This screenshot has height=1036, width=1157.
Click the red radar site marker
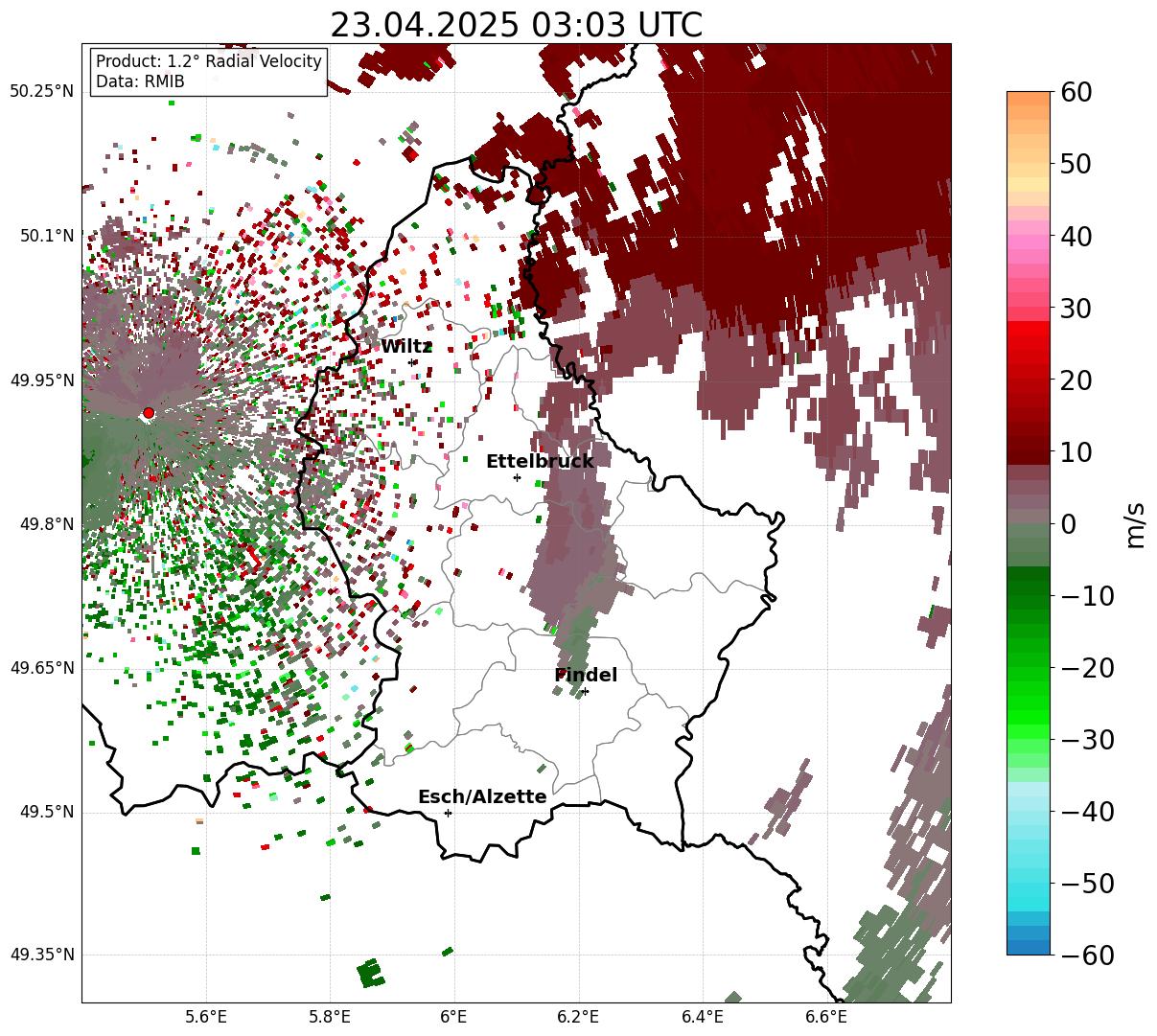(148, 413)
